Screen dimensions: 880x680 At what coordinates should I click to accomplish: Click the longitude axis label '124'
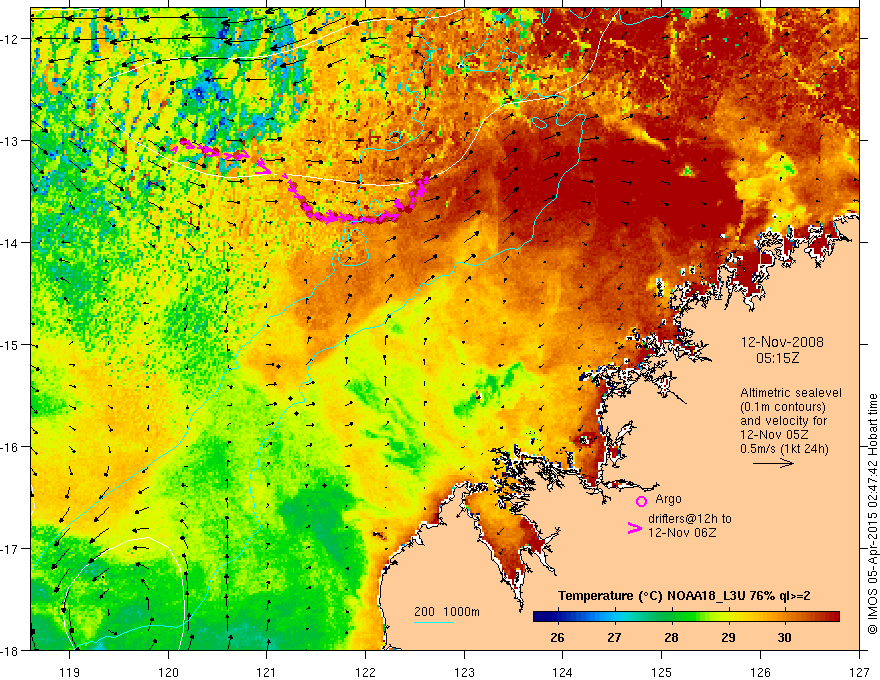(x=563, y=673)
